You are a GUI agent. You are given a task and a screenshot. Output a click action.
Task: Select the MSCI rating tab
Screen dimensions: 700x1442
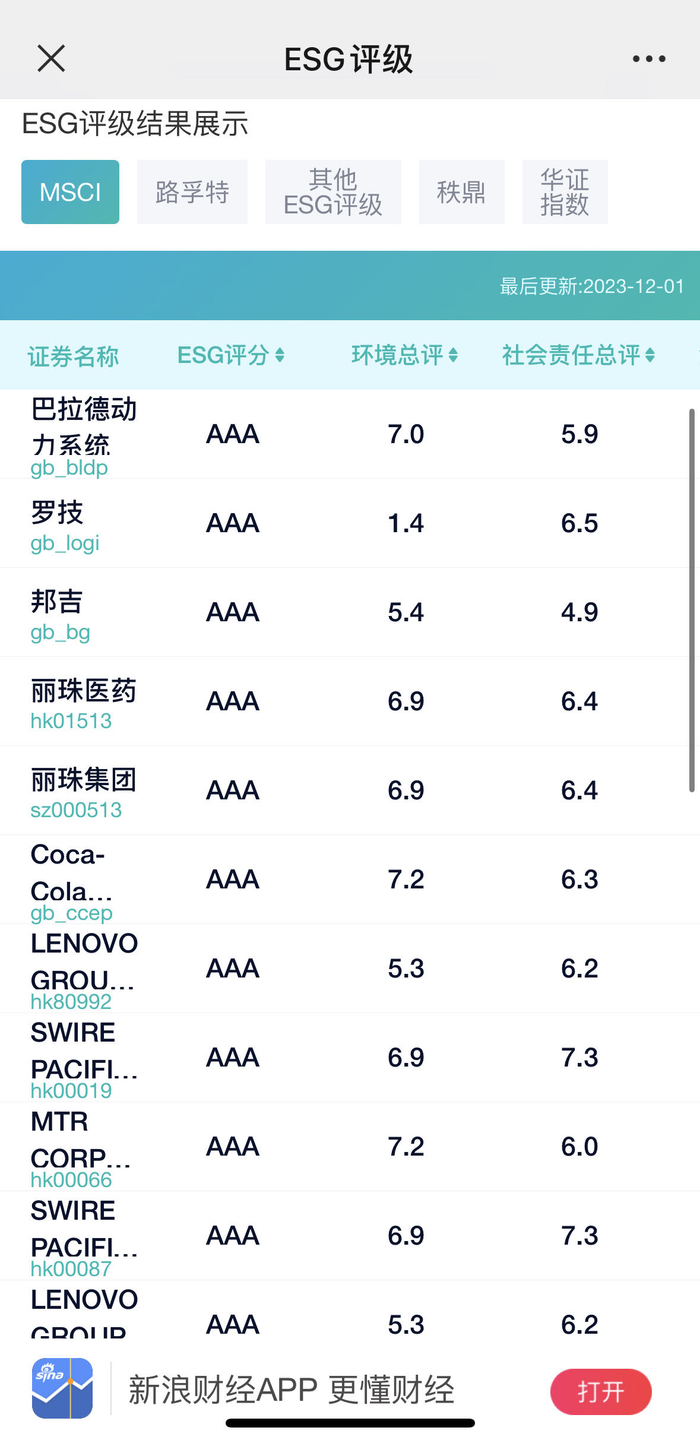[x=70, y=191]
